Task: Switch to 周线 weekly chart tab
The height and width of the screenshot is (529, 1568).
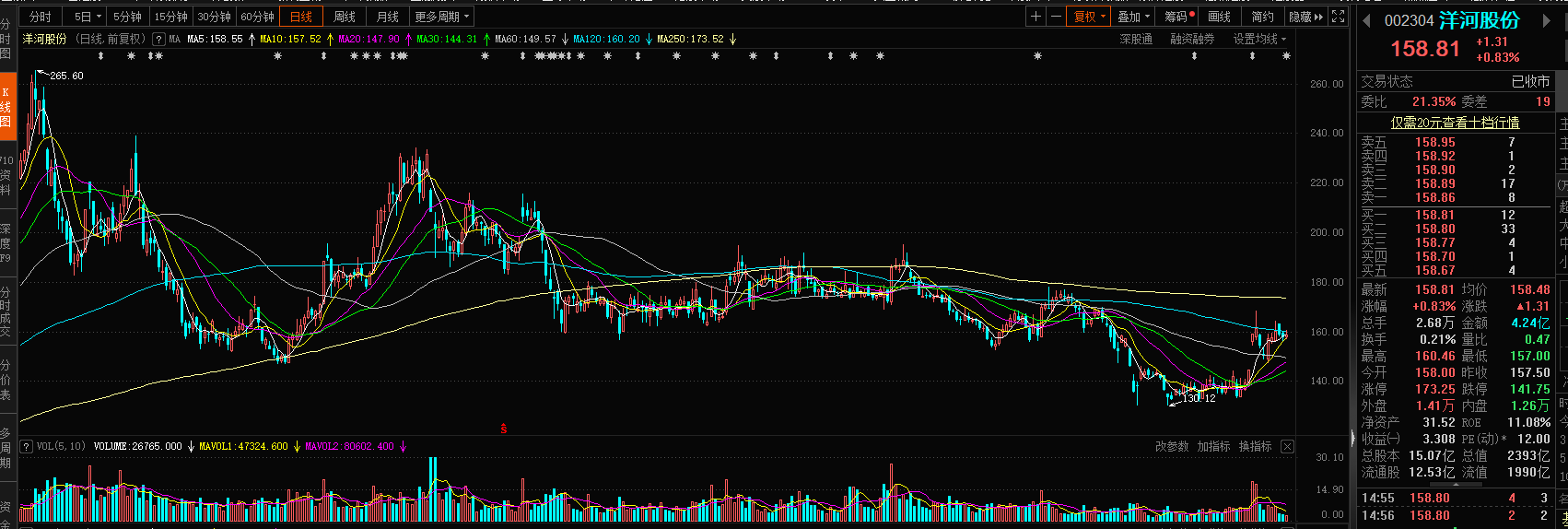Action: pyautogui.click(x=345, y=17)
